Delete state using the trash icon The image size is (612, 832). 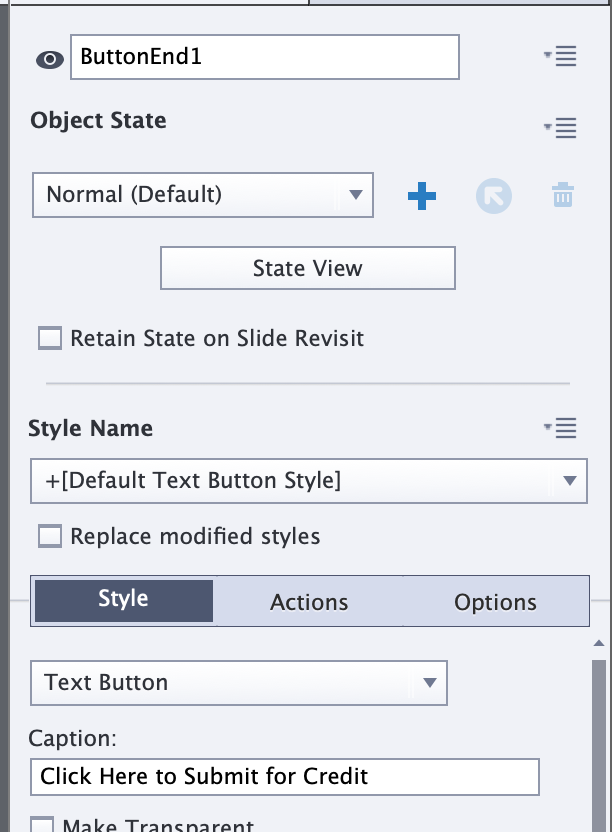pos(563,195)
